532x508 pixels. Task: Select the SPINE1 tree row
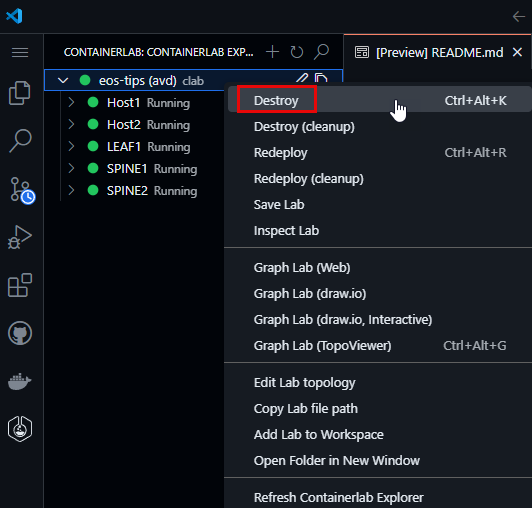coord(134,169)
